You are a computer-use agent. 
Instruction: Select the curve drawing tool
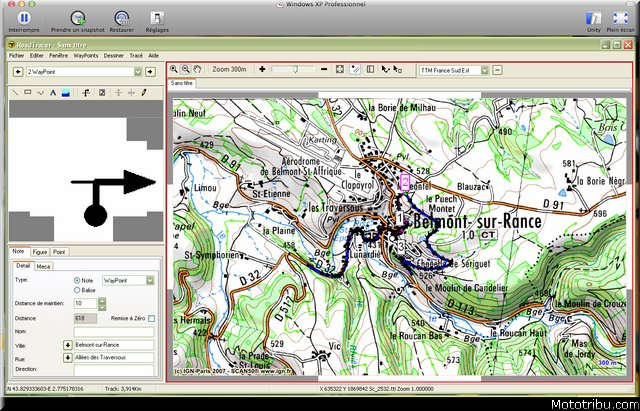pyautogui.click(x=40, y=93)
